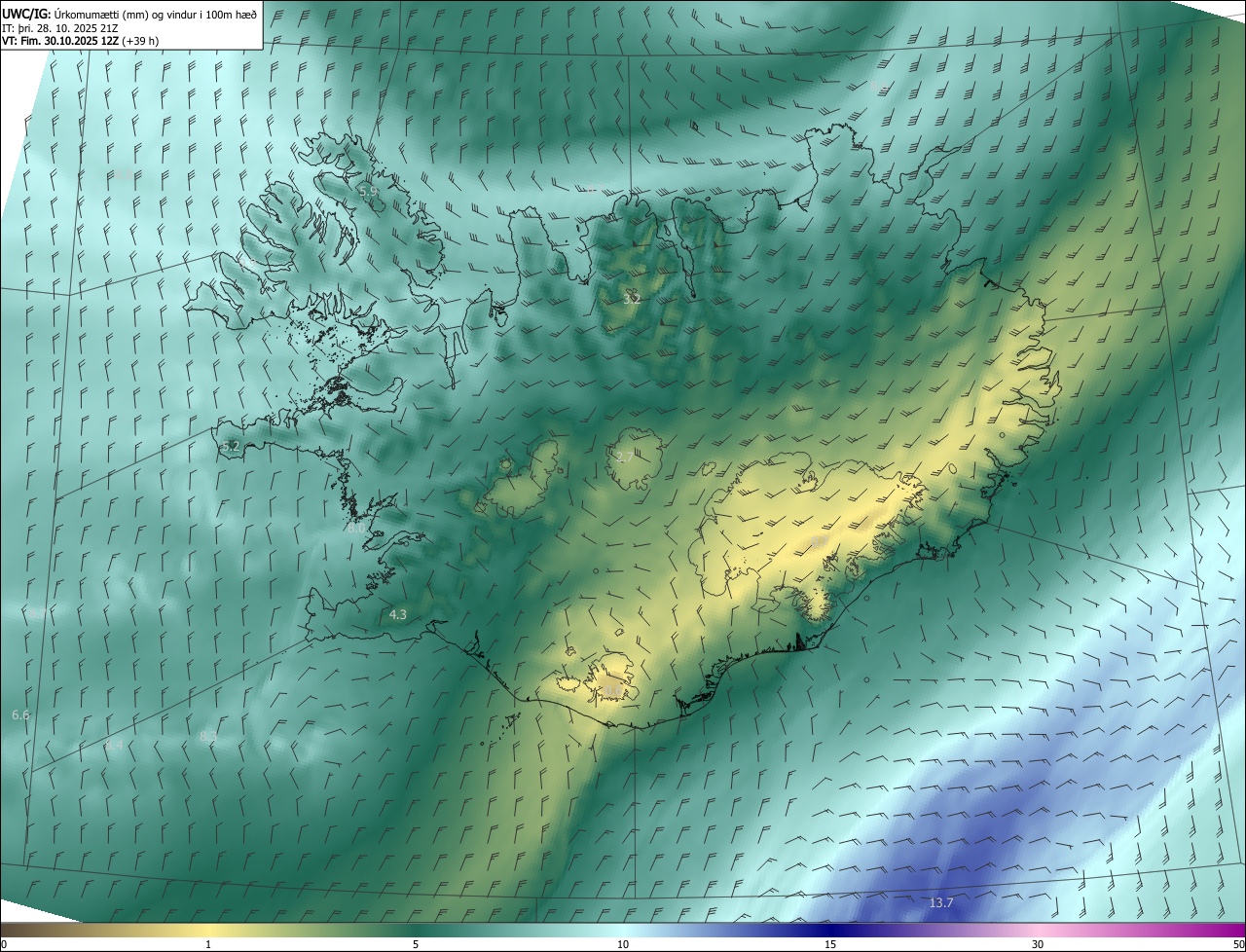The height and width of the screenshot is (952, 1246).
Task: Click the 4.3 value label on the southwest peninsula
Action: [x=397, y=614]
